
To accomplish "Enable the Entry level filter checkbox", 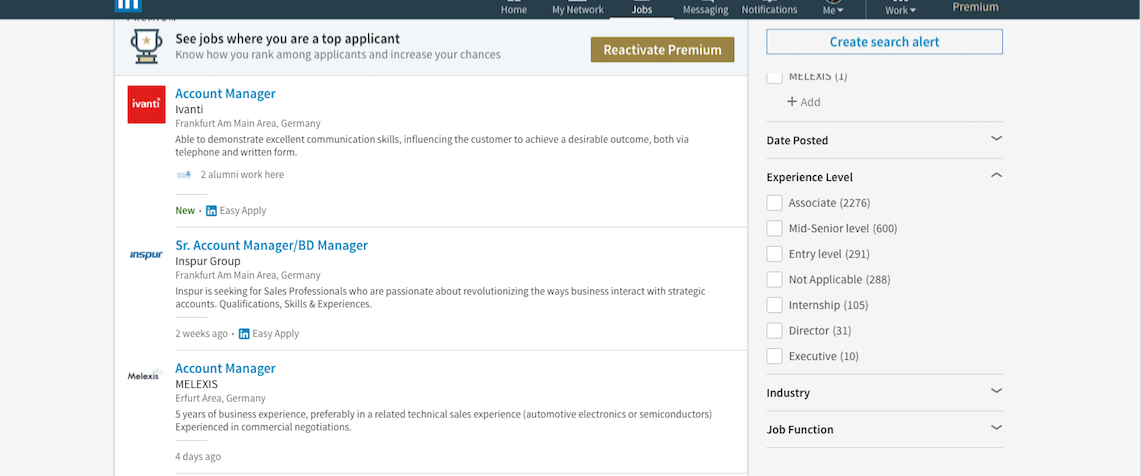I will pos(774,254).
